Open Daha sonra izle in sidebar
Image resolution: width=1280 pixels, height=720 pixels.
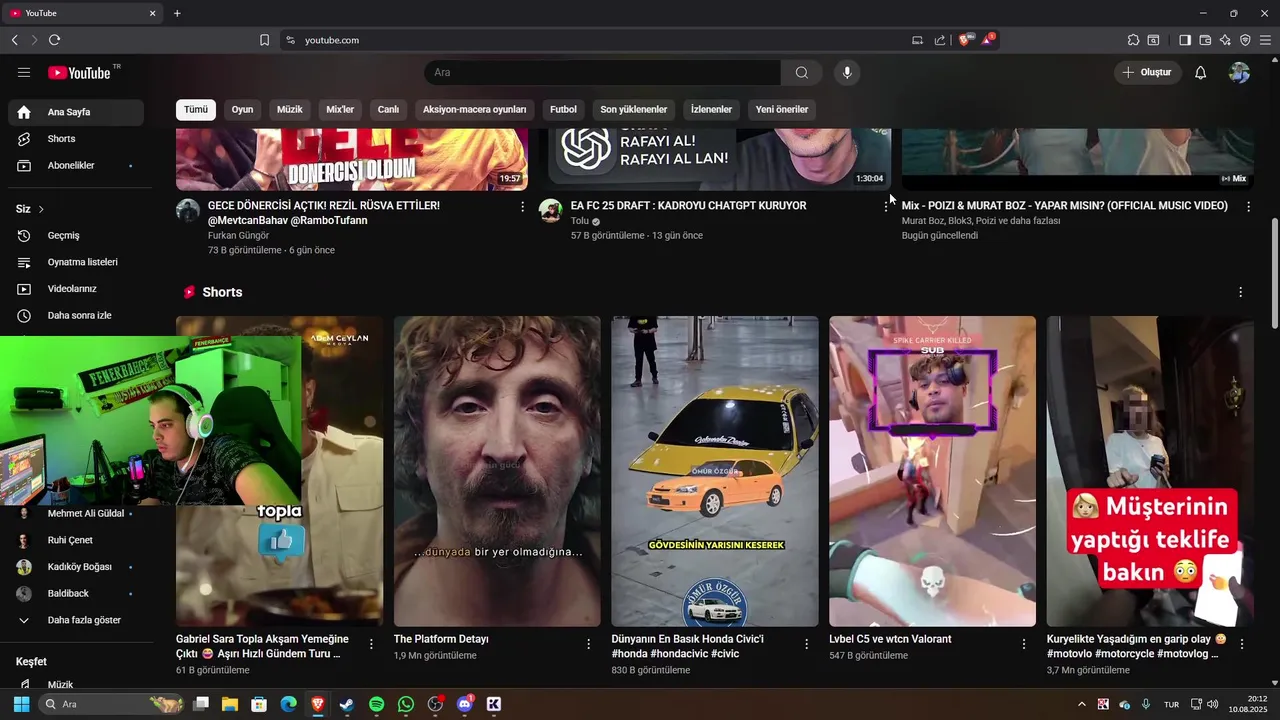click(x=76, y=315)
